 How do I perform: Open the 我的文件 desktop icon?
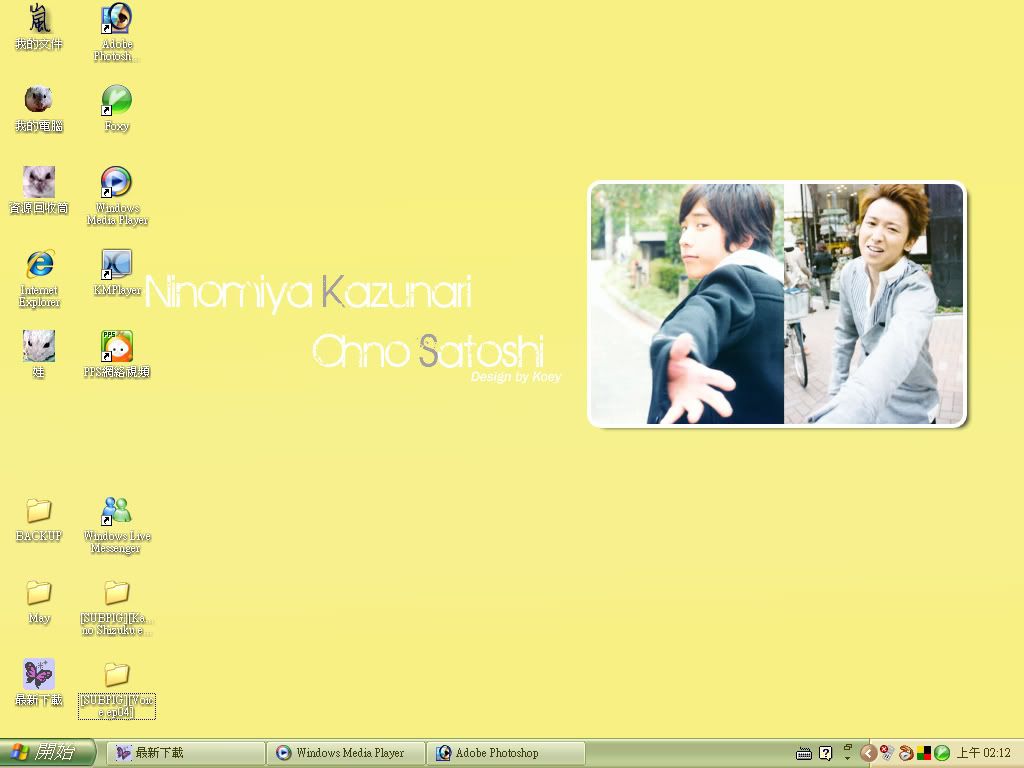click(x=39, y=20)
